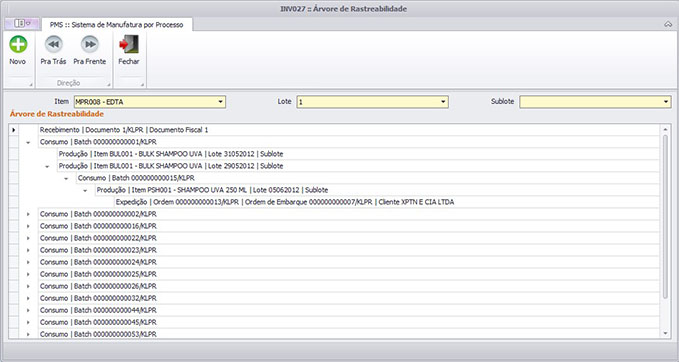This screenshot has height=362, width=679.
Task: Open the layout menu icon left of PMS tab
Action: (22, 23)
